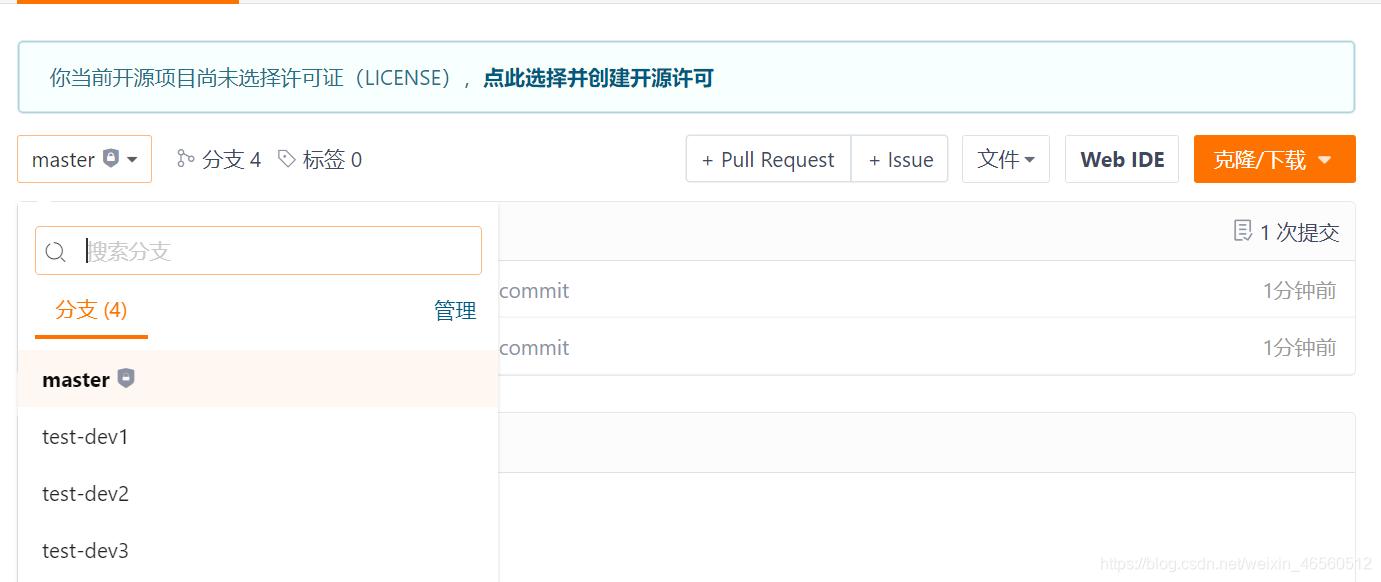Open the Web IDE button
This screenshot has height=582, width=1381.
[x=1122, y=159]
